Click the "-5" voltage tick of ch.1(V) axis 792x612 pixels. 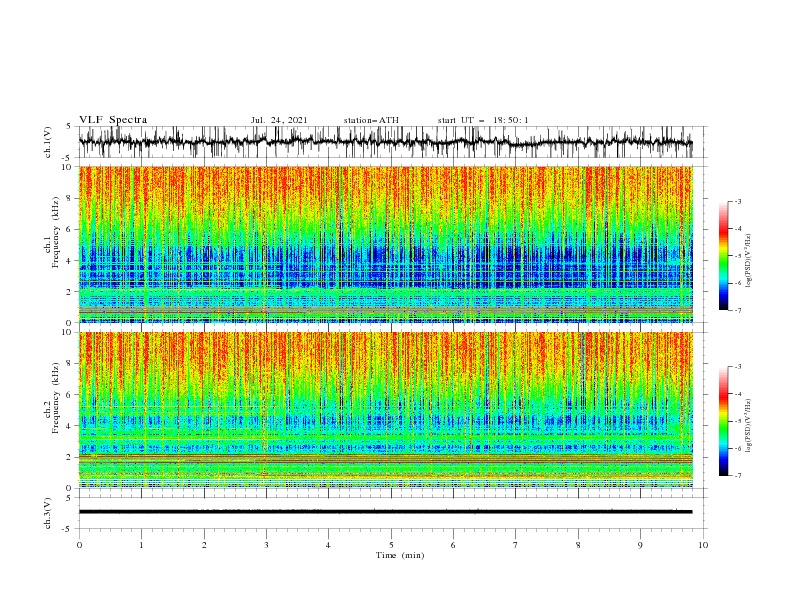point(67,158)
